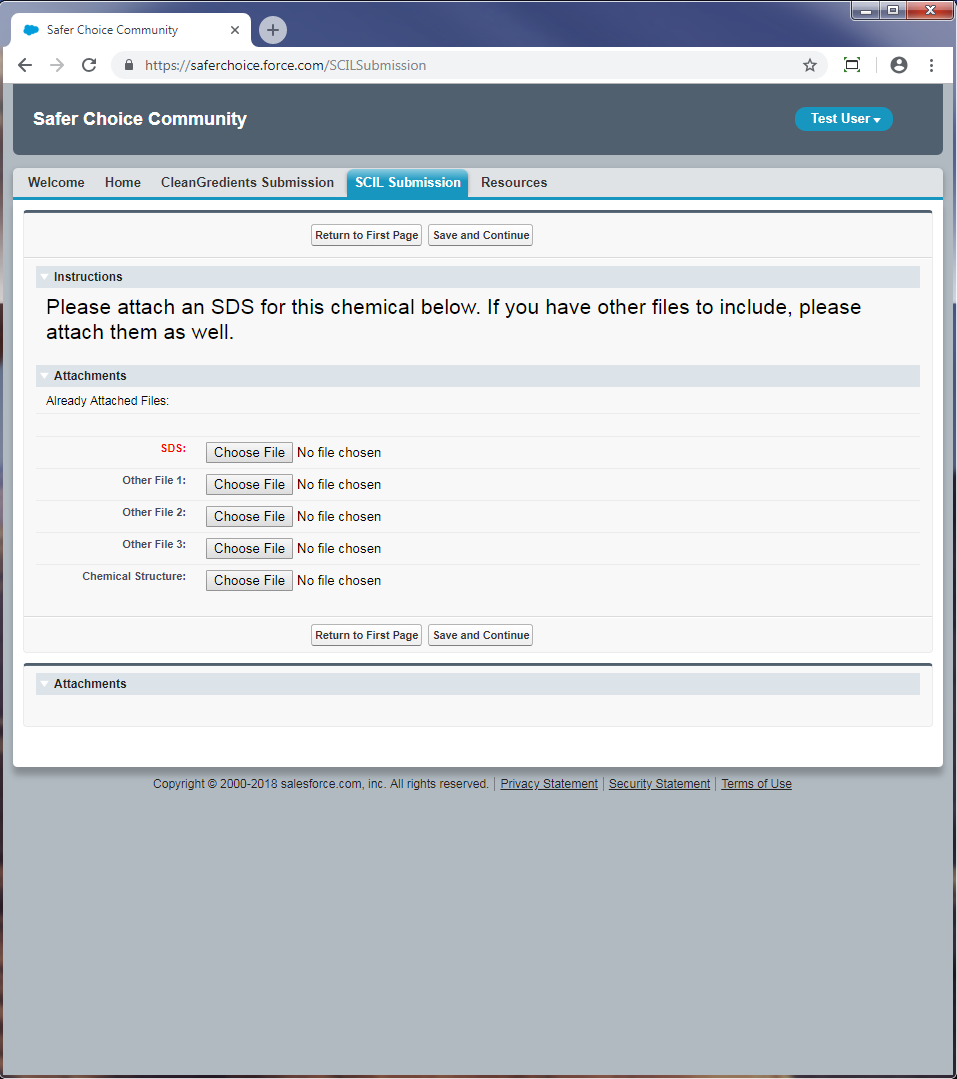The height and width of the screenshot is (1079, 957).
Task: Choose a file for SDS
Action: point(249,453)
